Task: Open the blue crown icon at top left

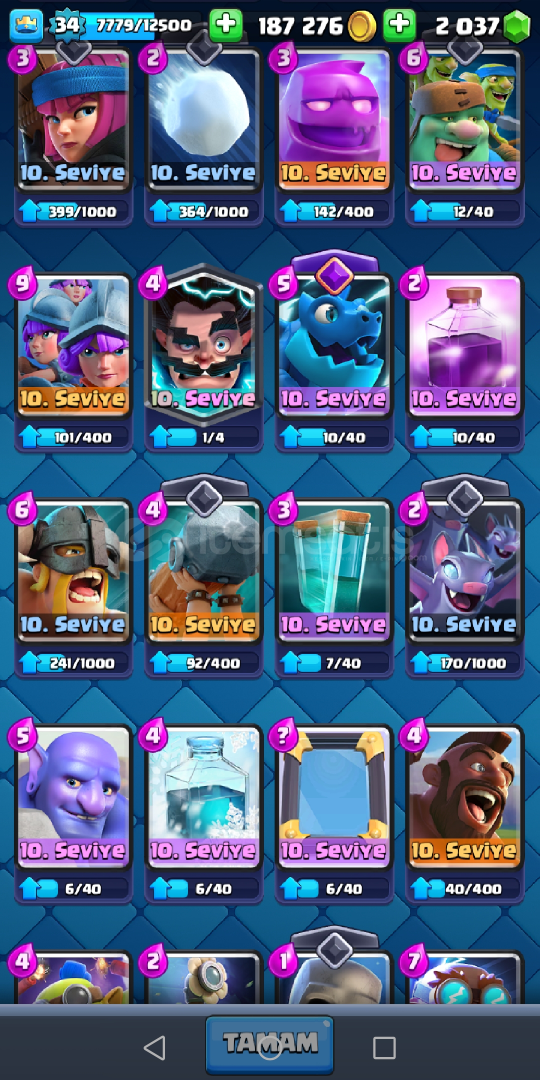Action: click(x=26, y=25)
